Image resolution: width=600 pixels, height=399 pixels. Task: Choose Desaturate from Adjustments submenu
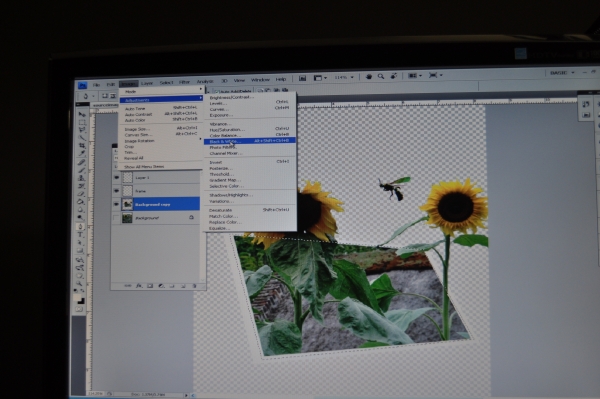pyautogui.click(x=249, y=210)
